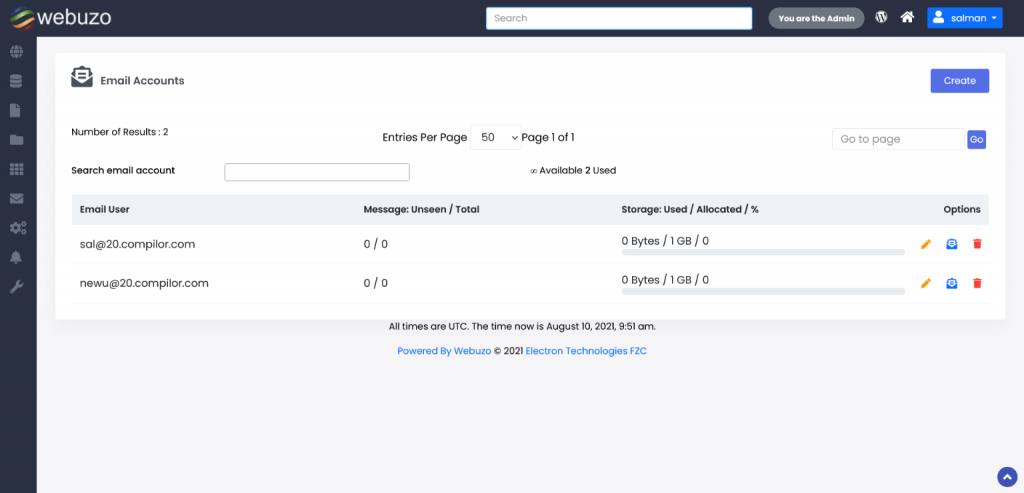The image size is (1024, 493).
Task: Expand the Entries Per Page dropdown
Action: pyautogui.click(x=496, y=138)
